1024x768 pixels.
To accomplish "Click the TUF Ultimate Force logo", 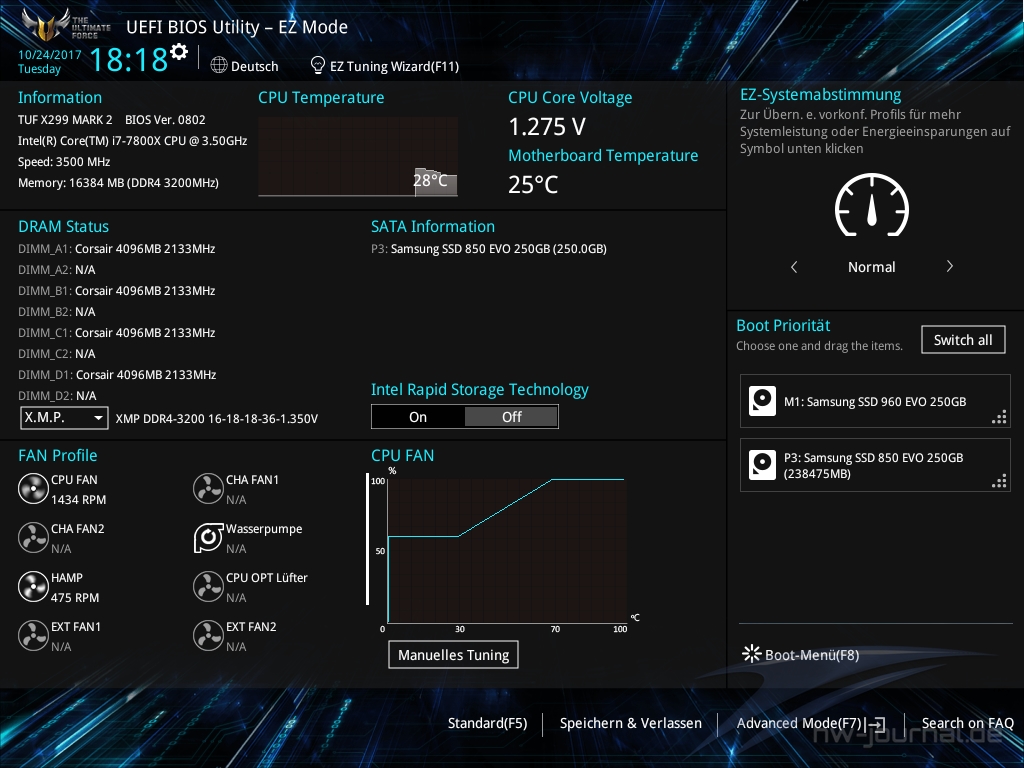I will click(65, 25).
